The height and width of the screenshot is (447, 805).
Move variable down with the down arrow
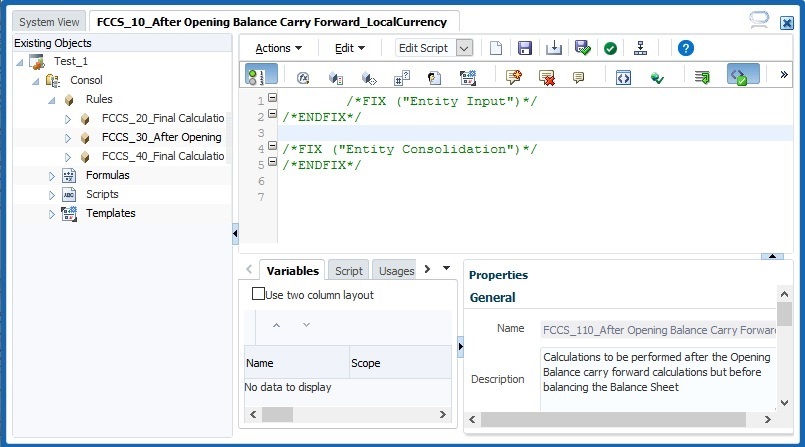tap(306, 325)
